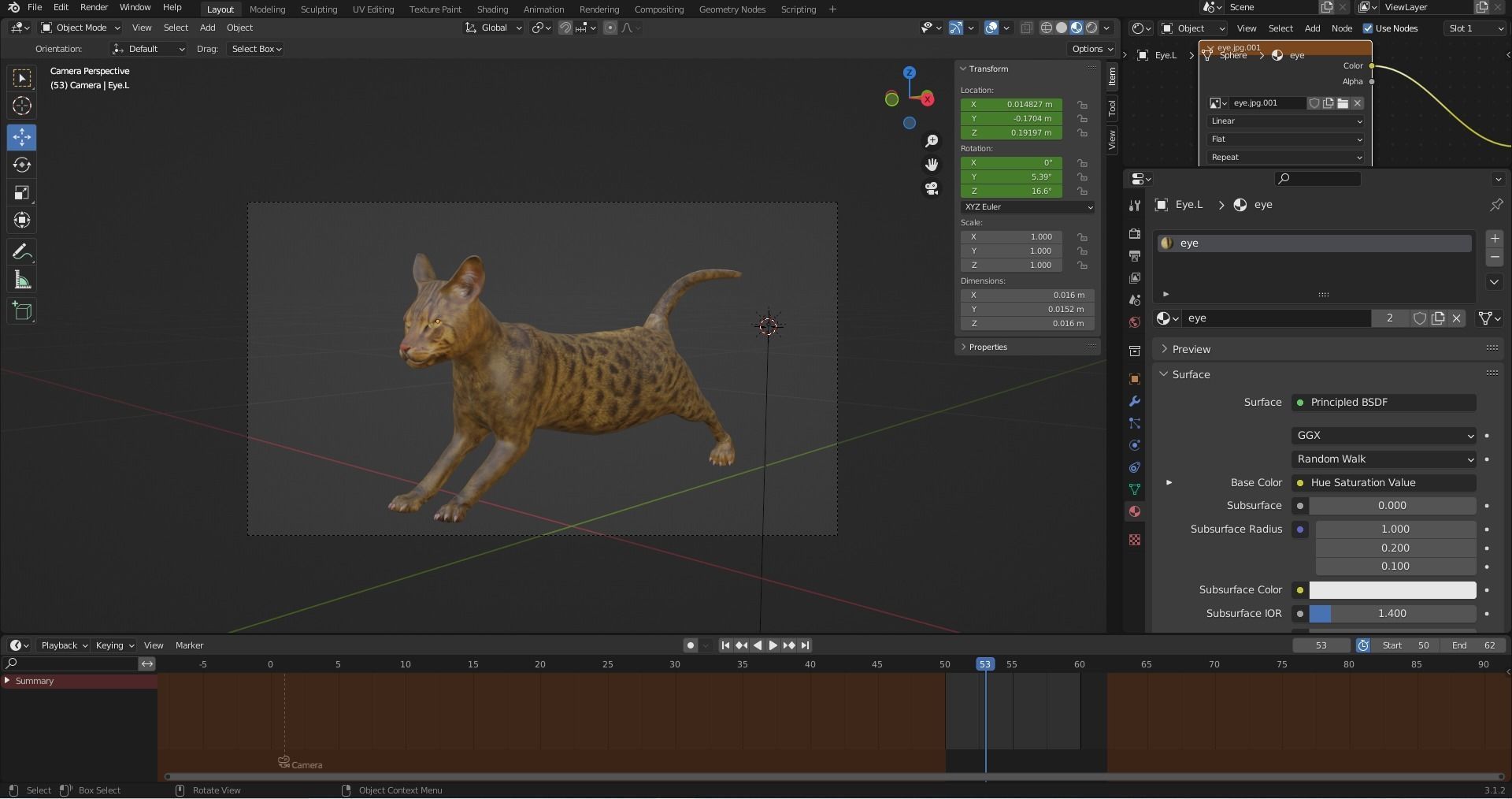Open the Object Mode dropdown

pos(81,28)
